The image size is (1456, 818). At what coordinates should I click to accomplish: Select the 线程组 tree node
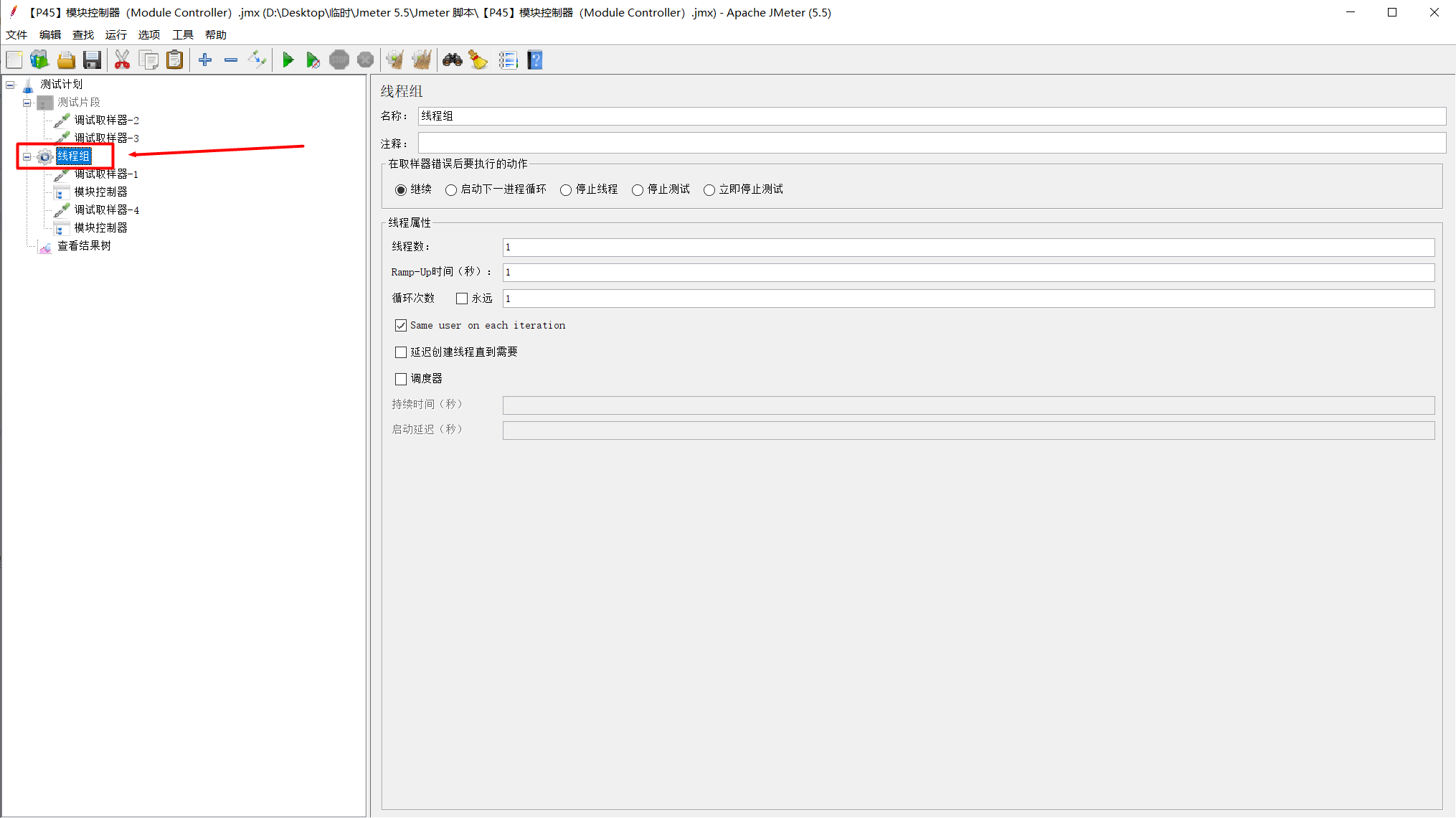(74, 156)
